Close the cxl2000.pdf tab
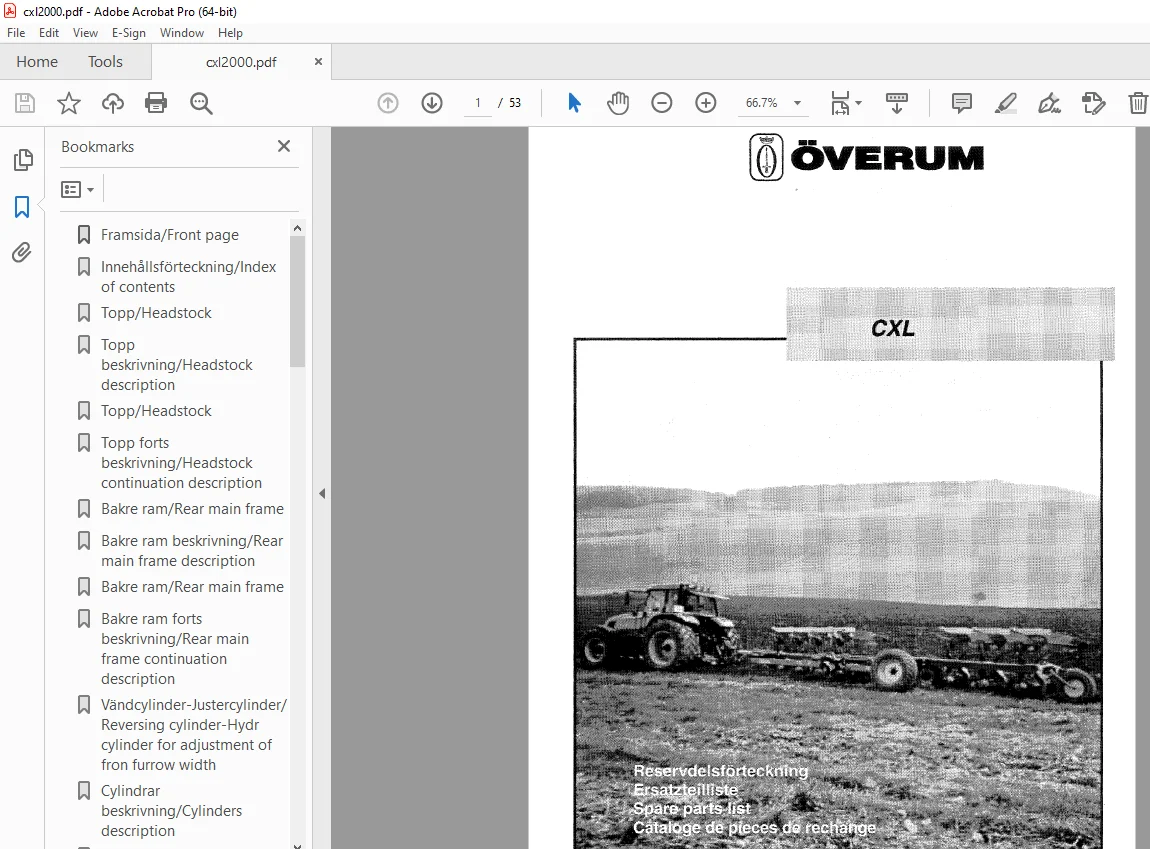Viewport: 1150px width, 849px height. click(318, 62)
